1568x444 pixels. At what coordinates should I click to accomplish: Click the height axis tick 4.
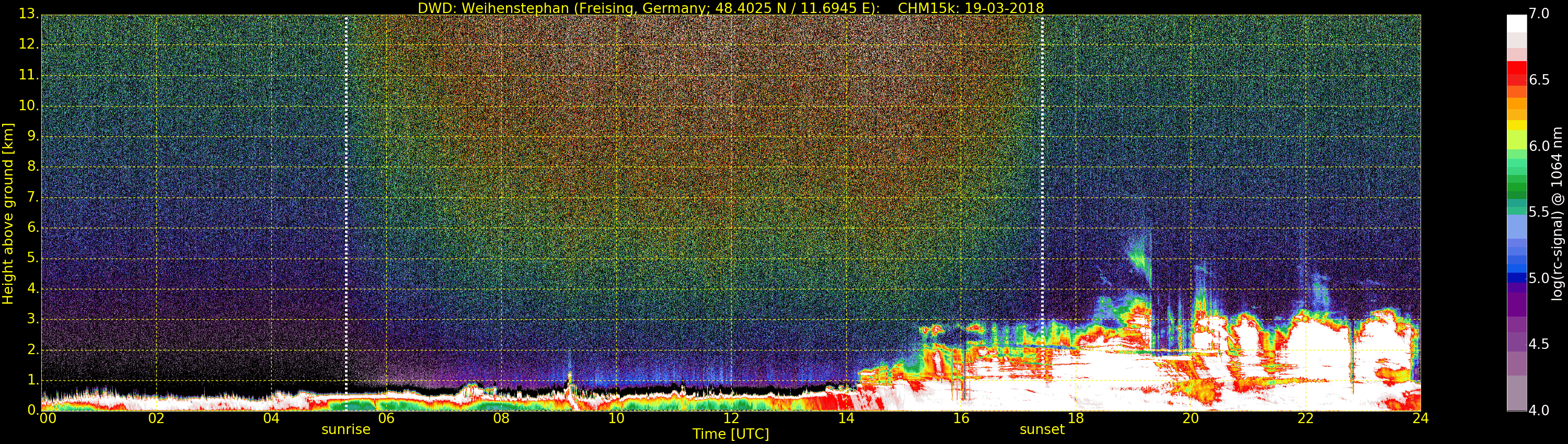tap(32, 288)
